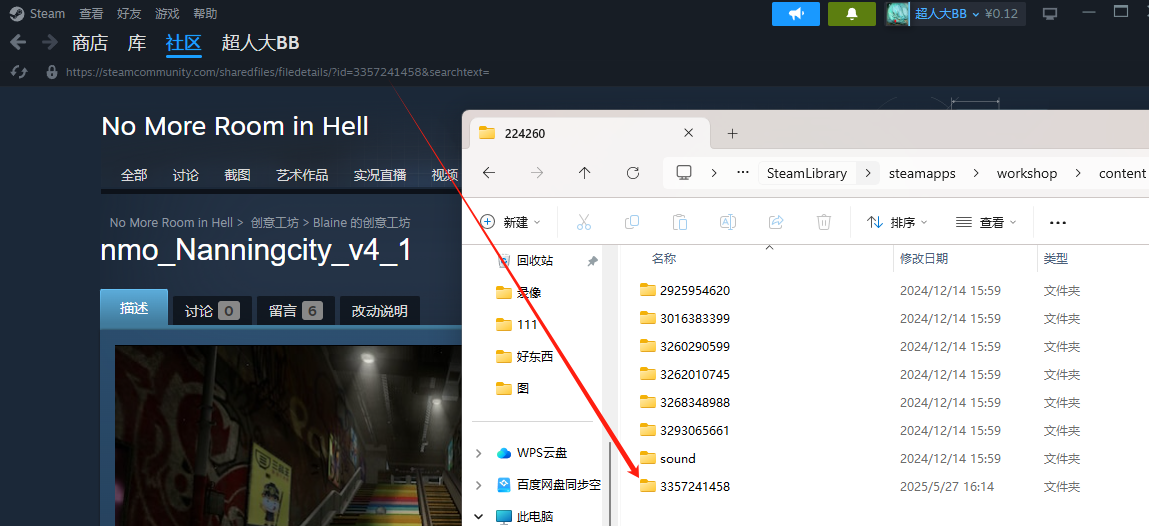Open 实况直播 community hub tab
The image size is (1149, 526).
pyautogui.click(x=380, y=175)
